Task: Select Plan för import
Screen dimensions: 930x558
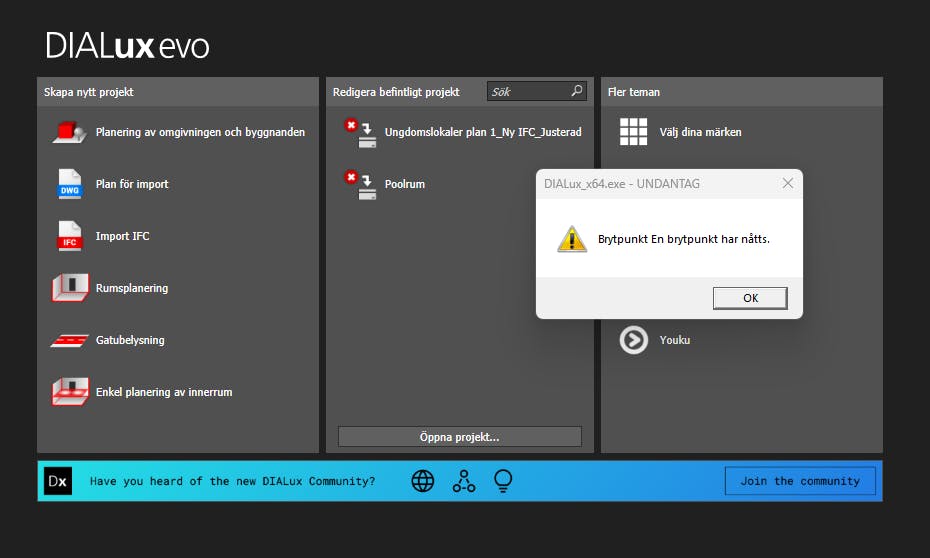Action: (132, 184)
